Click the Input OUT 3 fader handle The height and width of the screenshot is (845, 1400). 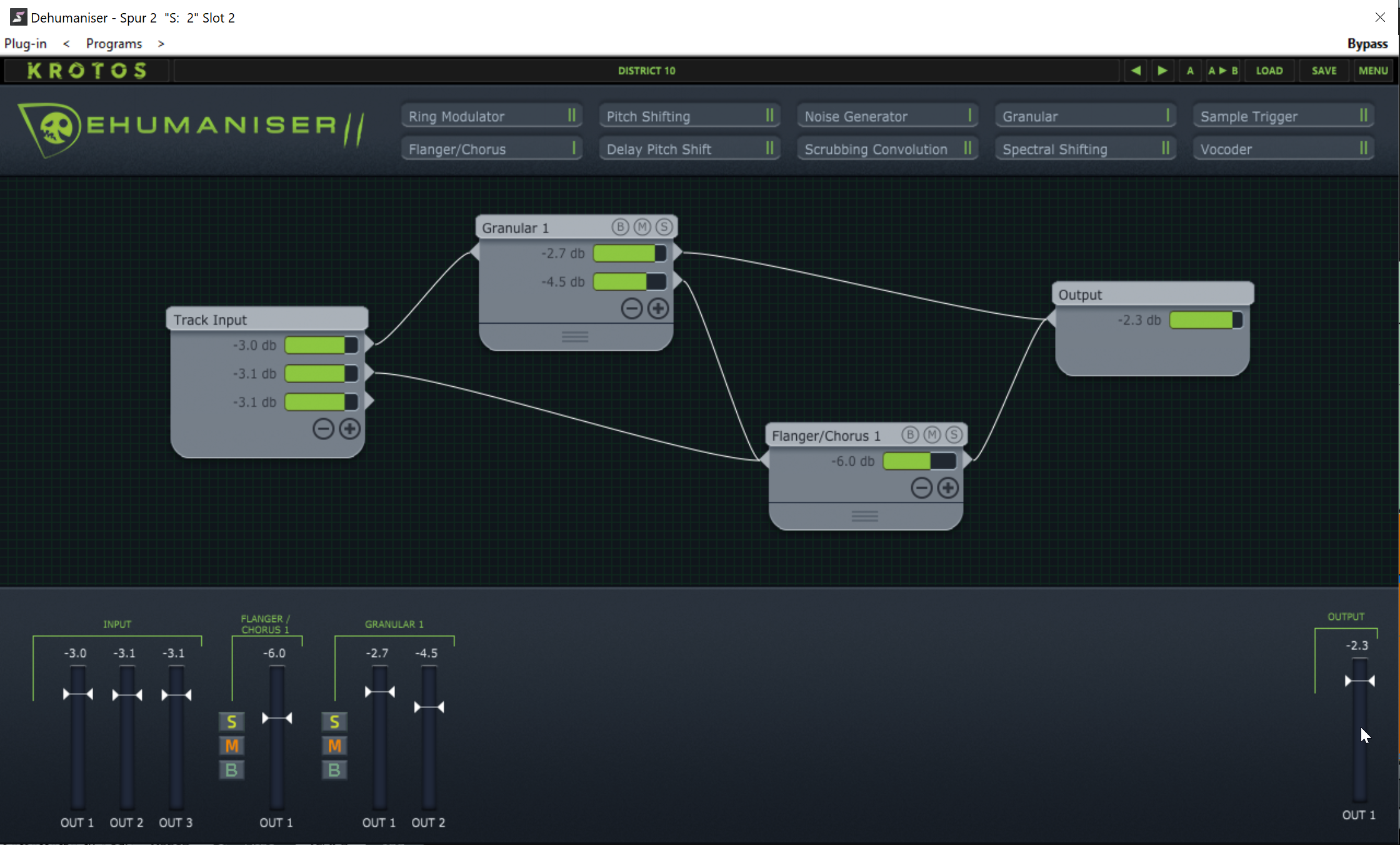[176, 695]
